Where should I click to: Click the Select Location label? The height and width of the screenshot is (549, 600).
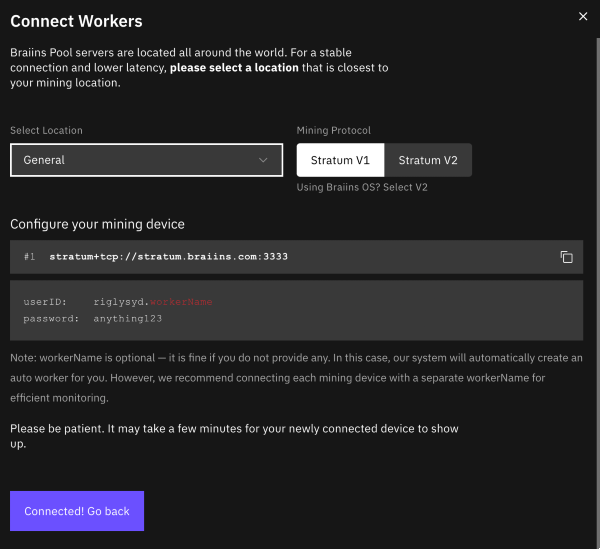coord(46,130)
